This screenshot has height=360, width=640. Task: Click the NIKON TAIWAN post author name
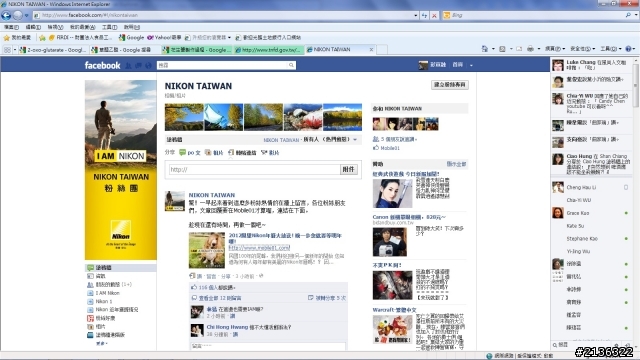tap(211, 195)
